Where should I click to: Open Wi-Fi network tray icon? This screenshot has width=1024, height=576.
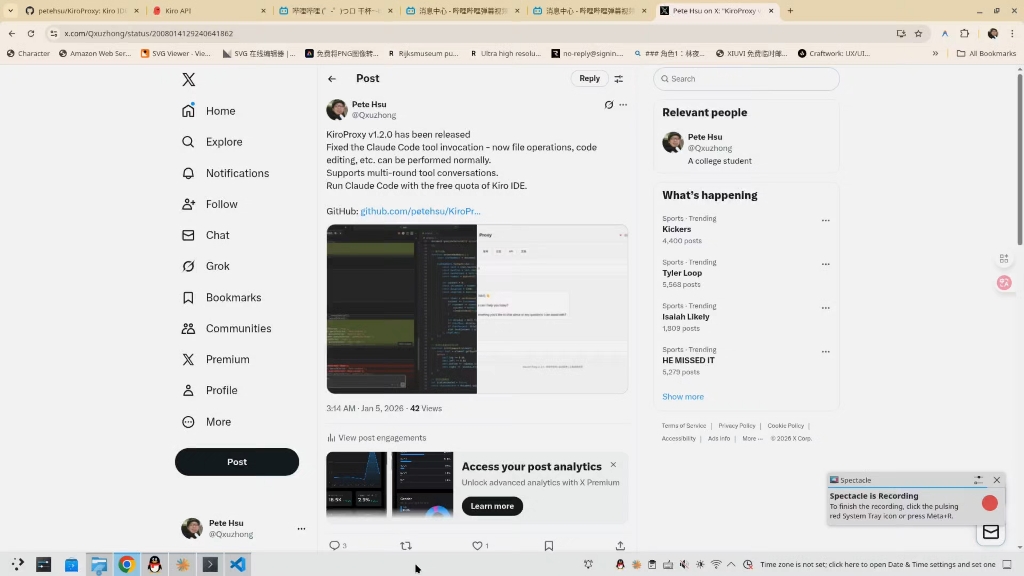point(716,564)
